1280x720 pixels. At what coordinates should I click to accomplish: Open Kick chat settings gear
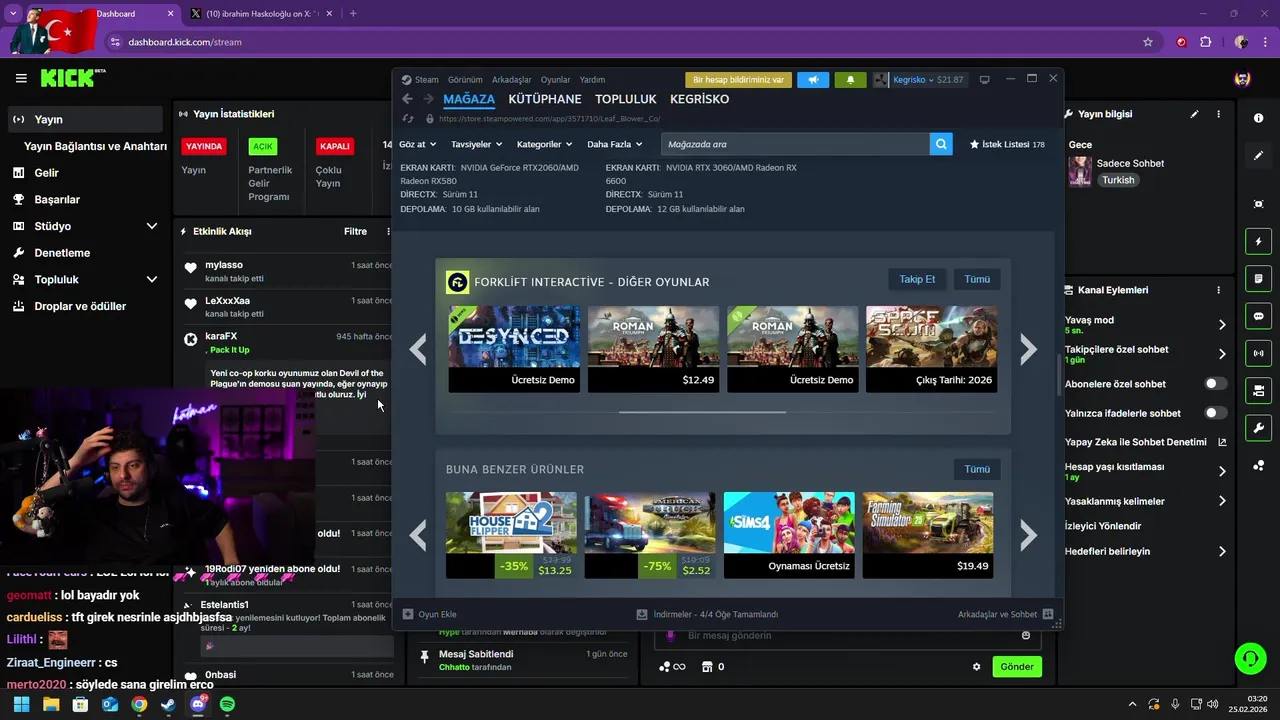[977, 667]
